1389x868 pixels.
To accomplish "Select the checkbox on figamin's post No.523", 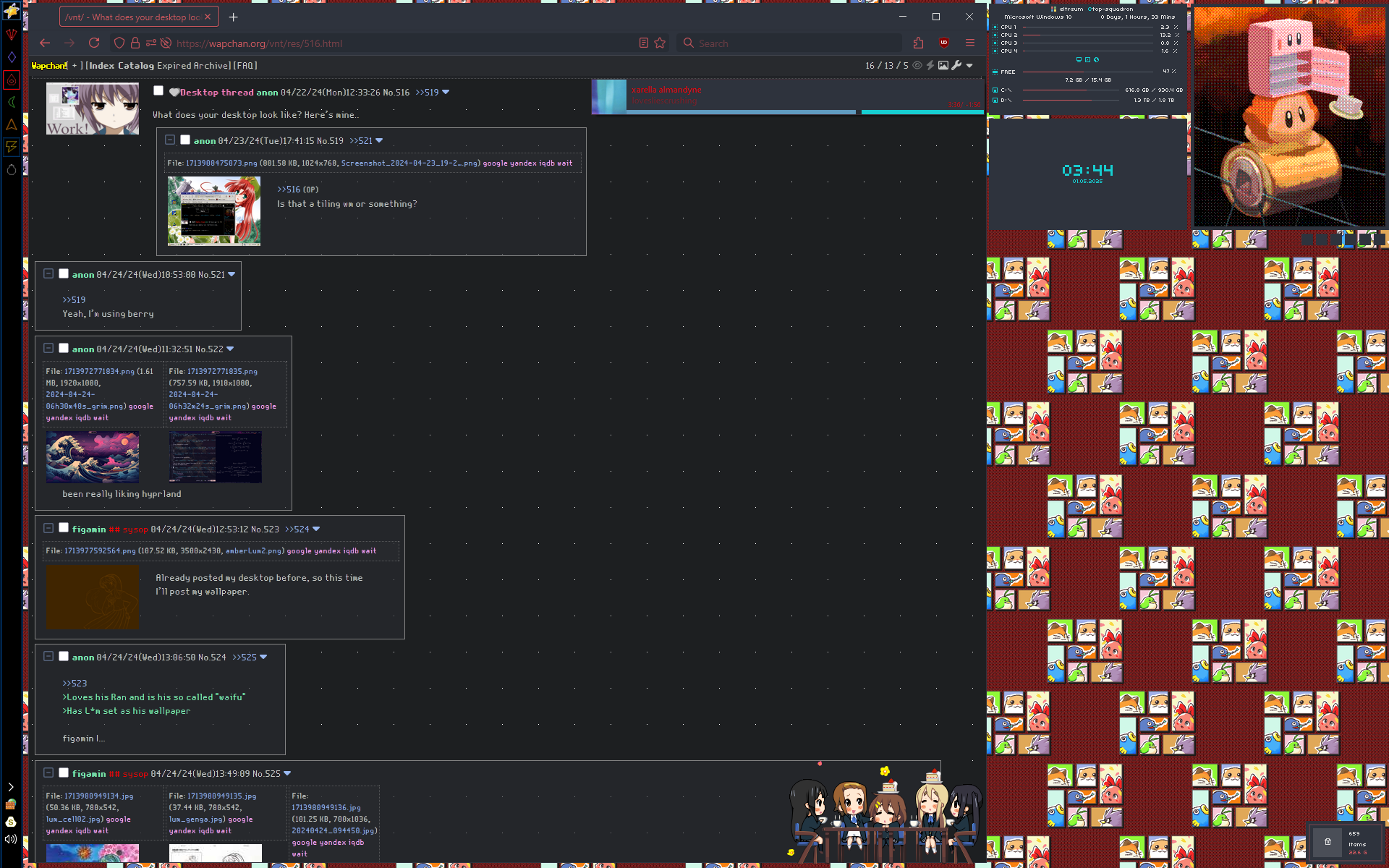I will pyautogui.click(x=64, y=529).
